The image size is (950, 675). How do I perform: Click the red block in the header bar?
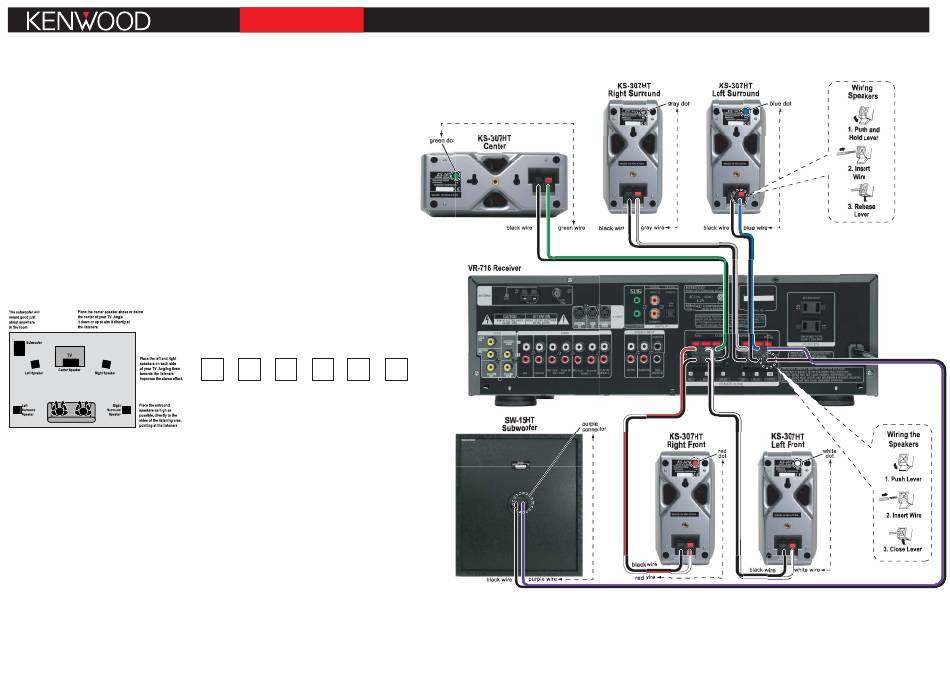point(302,20)
